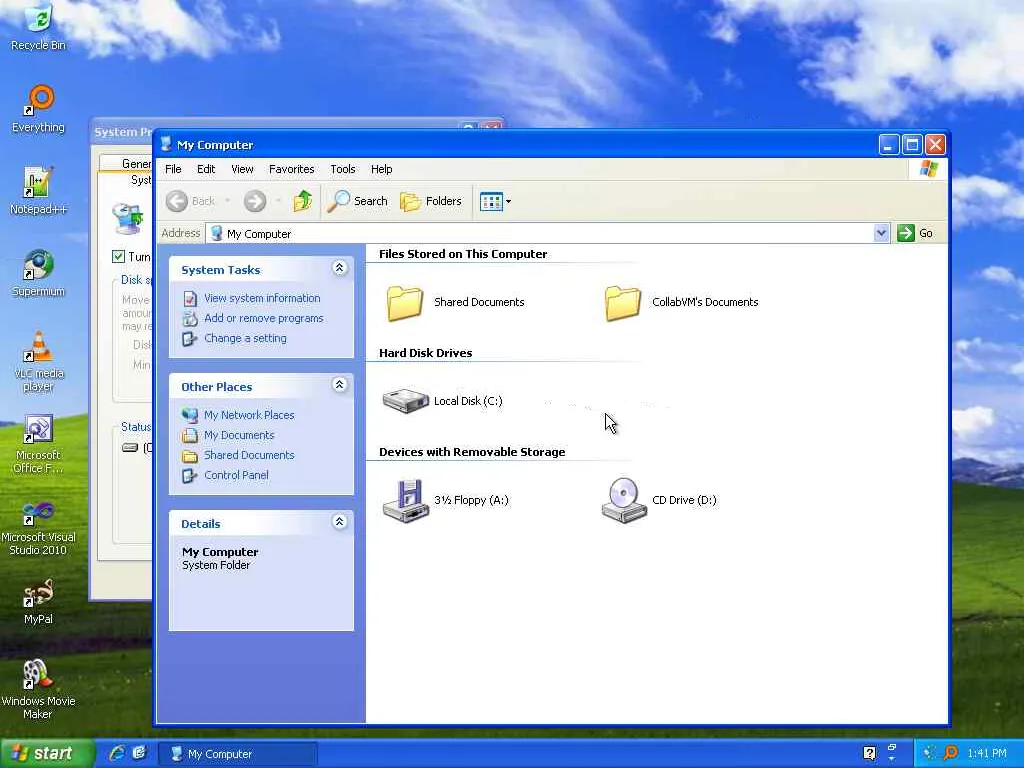Open the second Quick Launch browser icon
Screen dimensions: 1024x768
point(139,753)
